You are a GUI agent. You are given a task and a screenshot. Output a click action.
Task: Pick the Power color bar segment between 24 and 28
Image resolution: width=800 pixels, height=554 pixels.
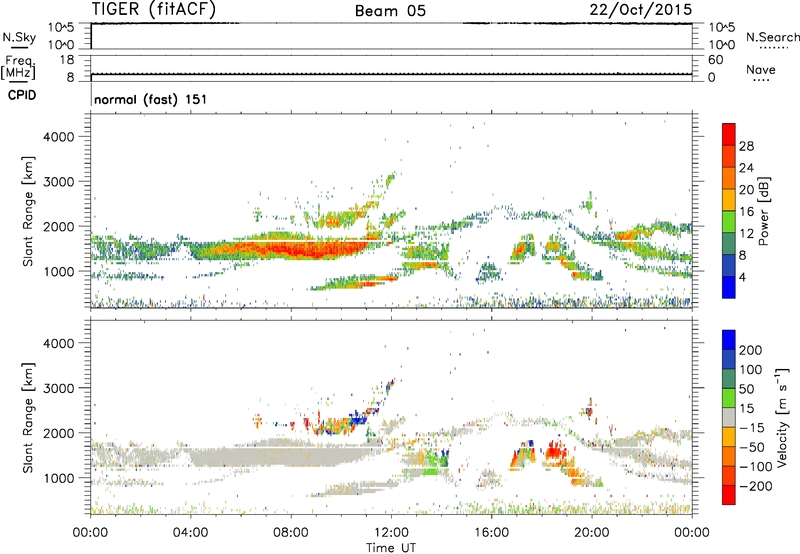click(x=729, y=156)
